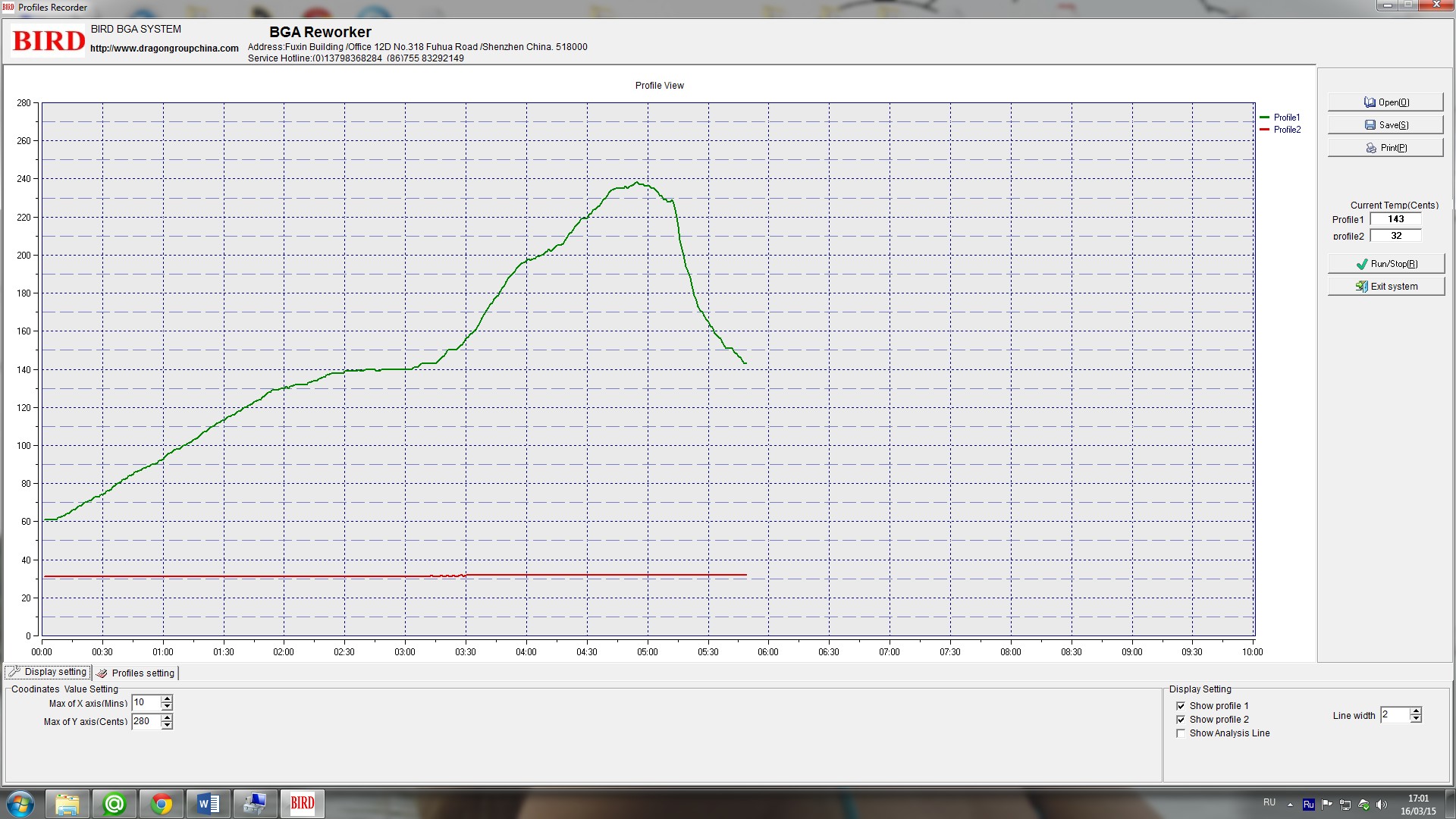Increase Max of X axis spinner
1456x819 pixels.
coord(167,698)
